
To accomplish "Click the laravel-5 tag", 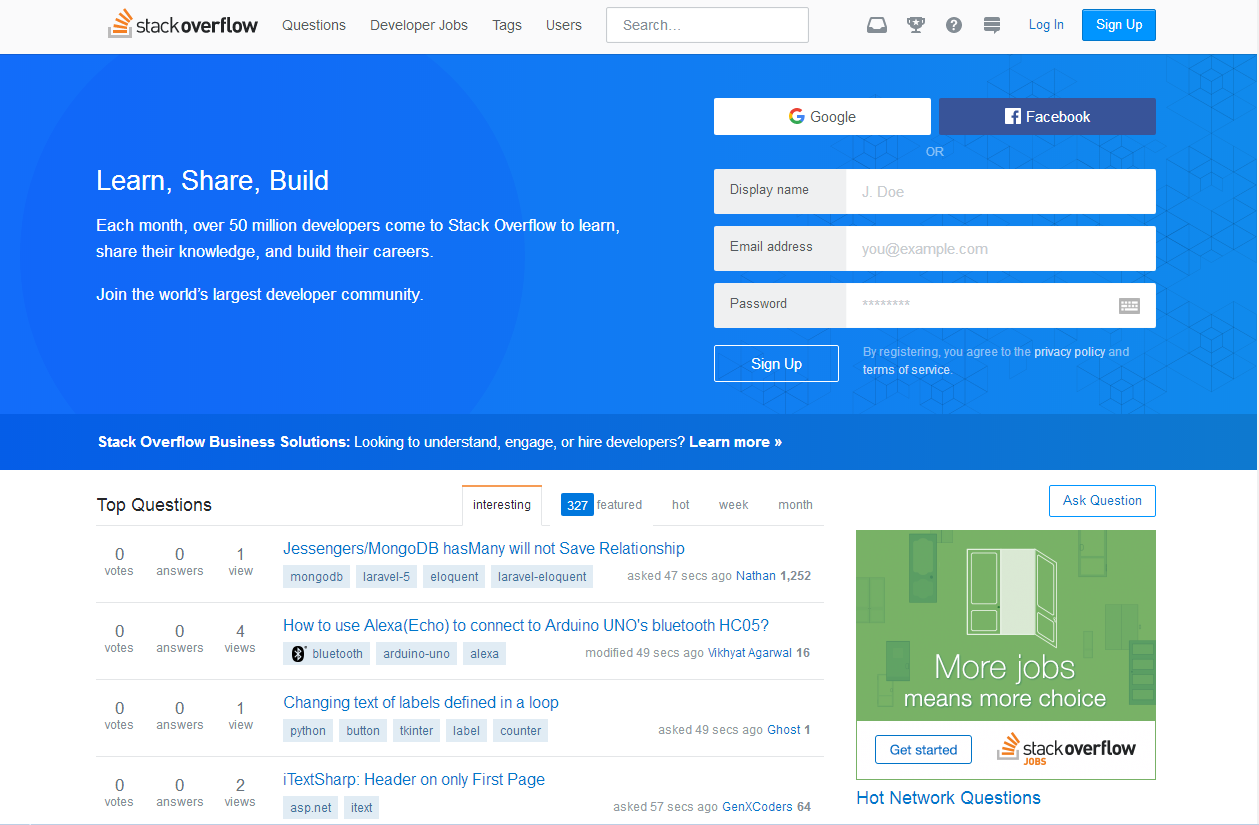I will pyautogui.click(x=387, y=577).
